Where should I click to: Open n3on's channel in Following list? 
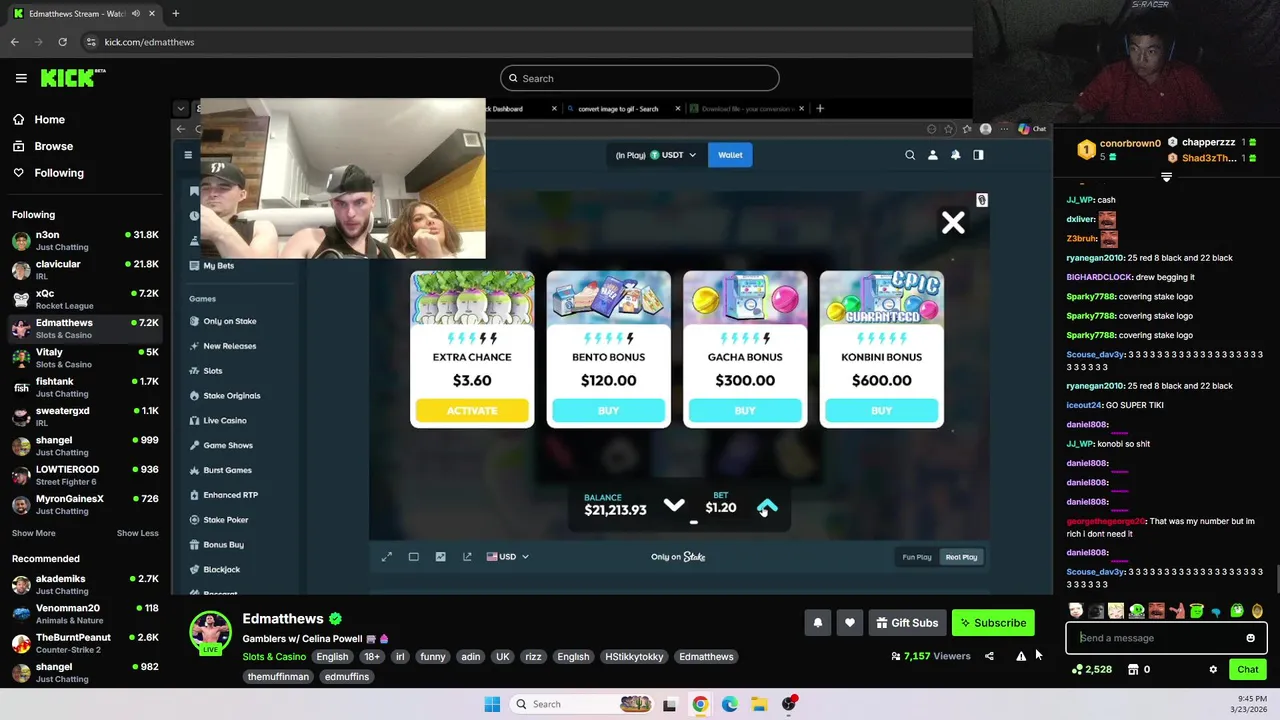coord(85,240)
